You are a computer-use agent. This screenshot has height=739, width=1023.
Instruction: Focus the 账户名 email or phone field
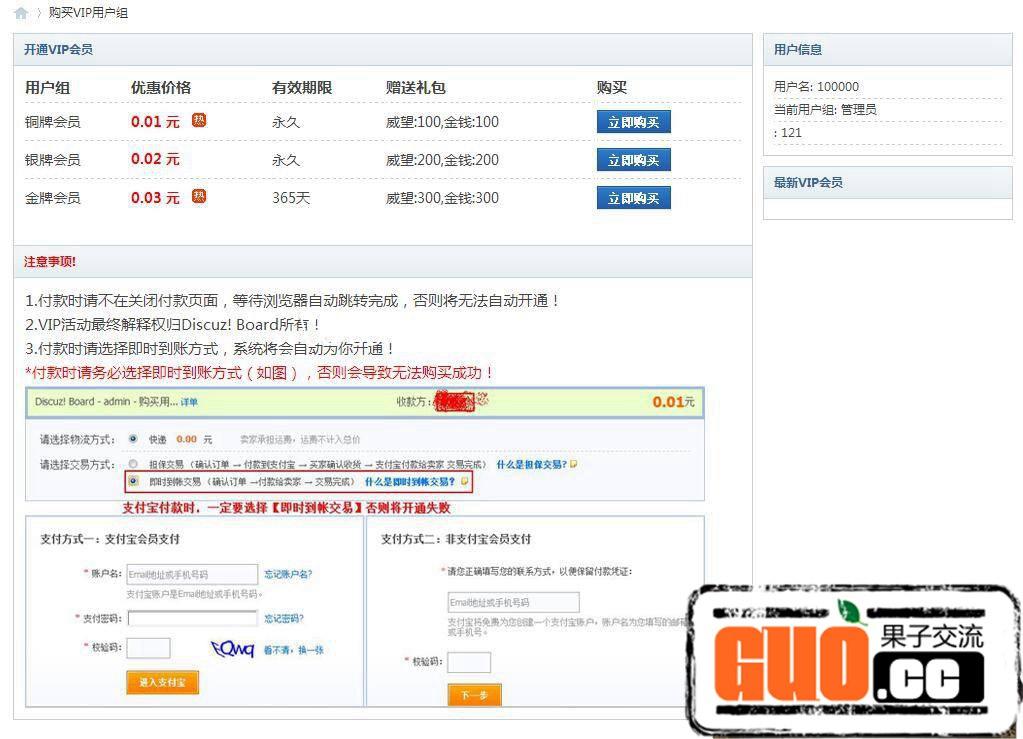192,574
